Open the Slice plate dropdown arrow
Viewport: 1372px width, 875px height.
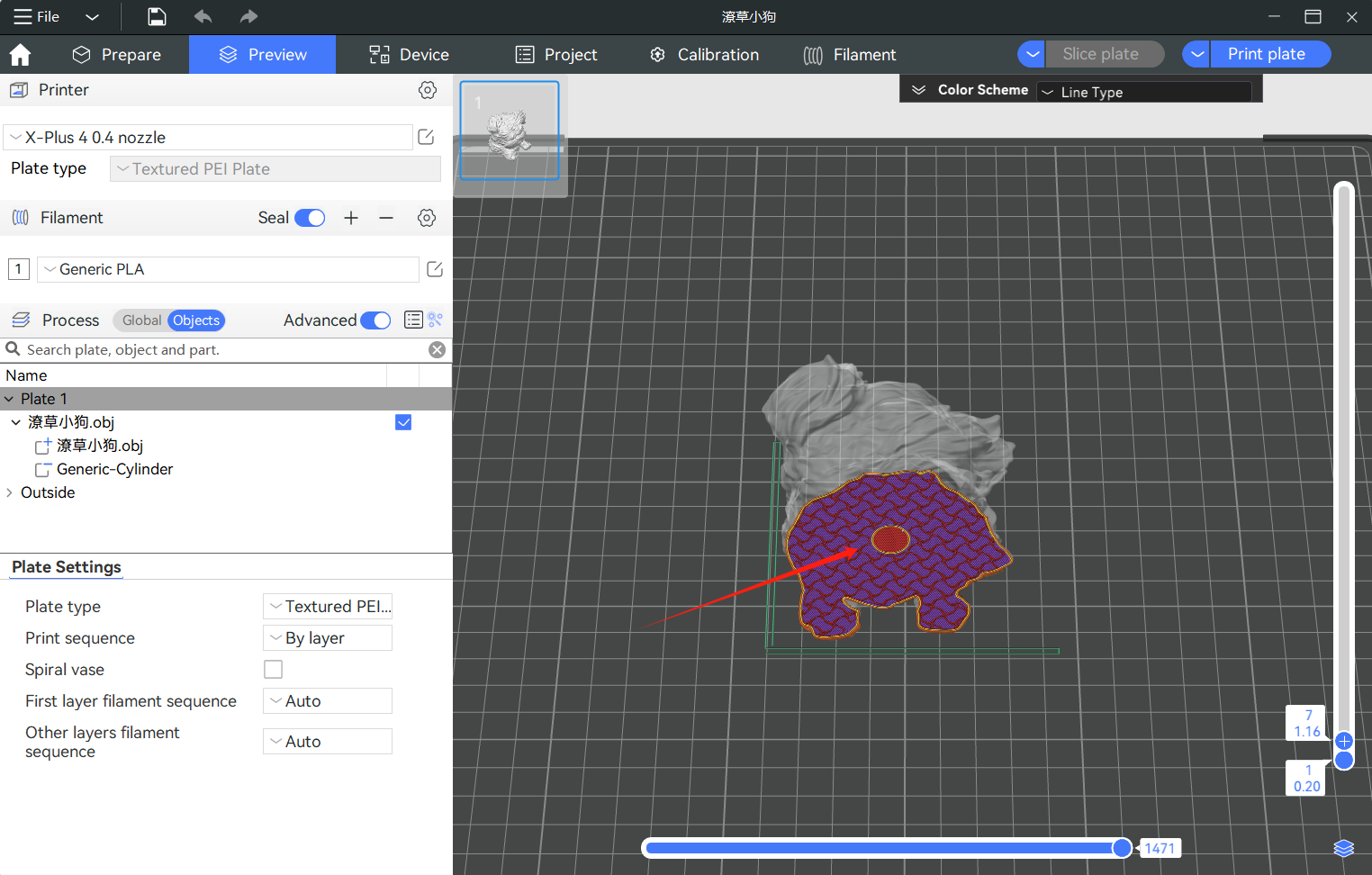[x=1033, y=54]
